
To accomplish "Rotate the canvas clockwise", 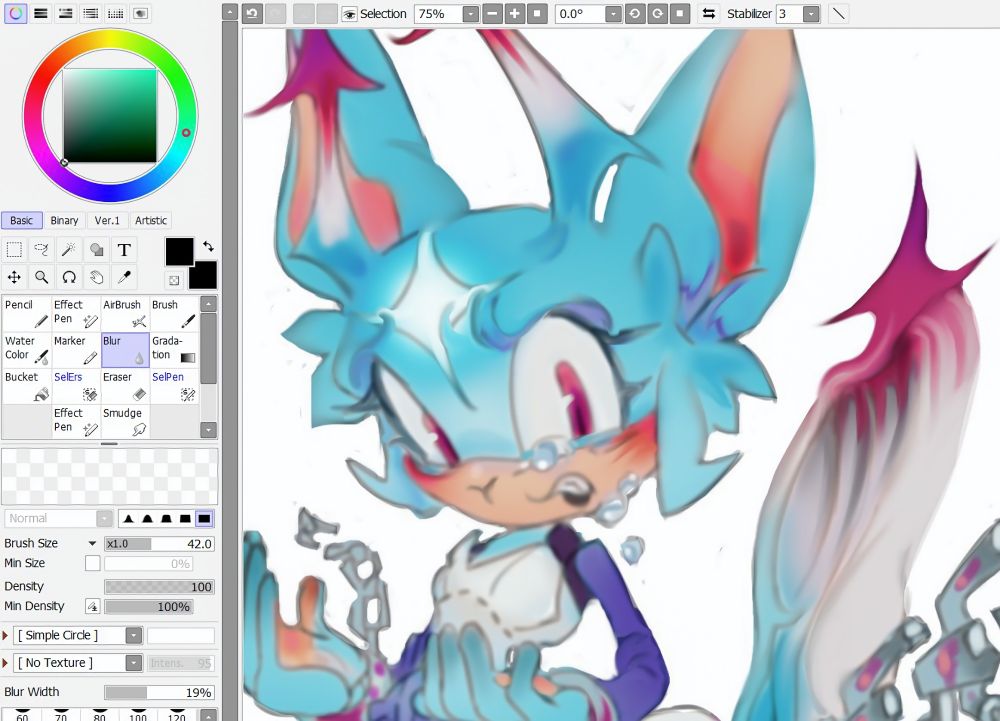I will click(x=658, y=14).
